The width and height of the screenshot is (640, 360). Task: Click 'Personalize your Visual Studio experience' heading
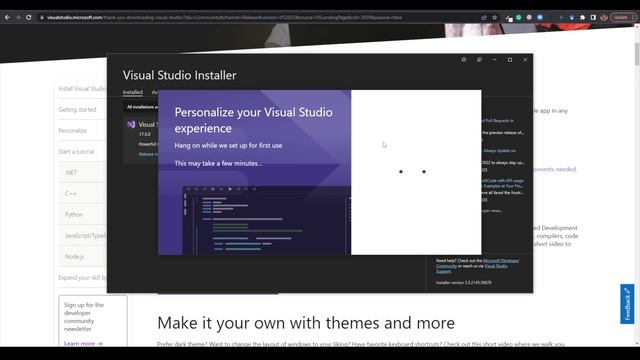pyautogui.click(x=253, y=120)
